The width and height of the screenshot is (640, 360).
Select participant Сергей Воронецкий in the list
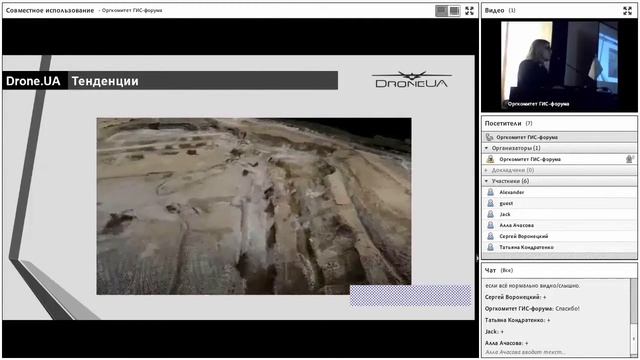click(559, 236)
